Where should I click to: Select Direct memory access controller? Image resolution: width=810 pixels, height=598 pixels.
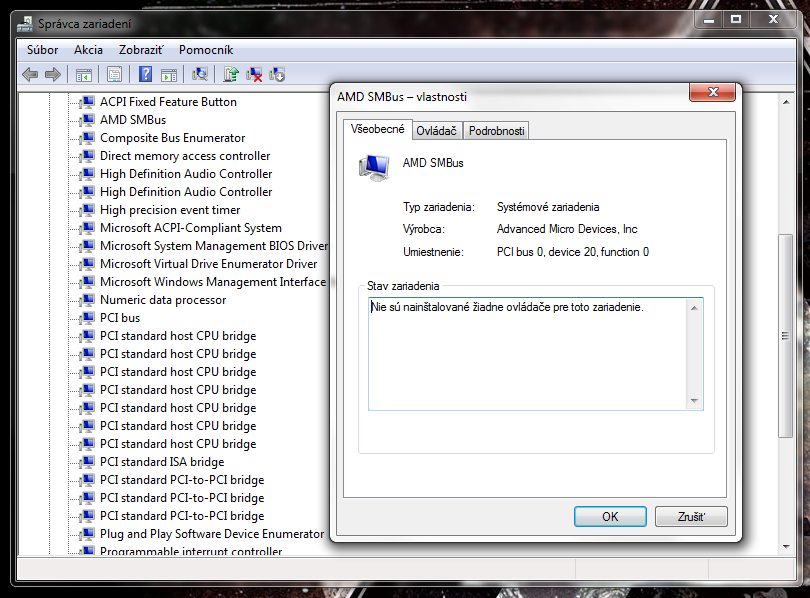(185, 156)
